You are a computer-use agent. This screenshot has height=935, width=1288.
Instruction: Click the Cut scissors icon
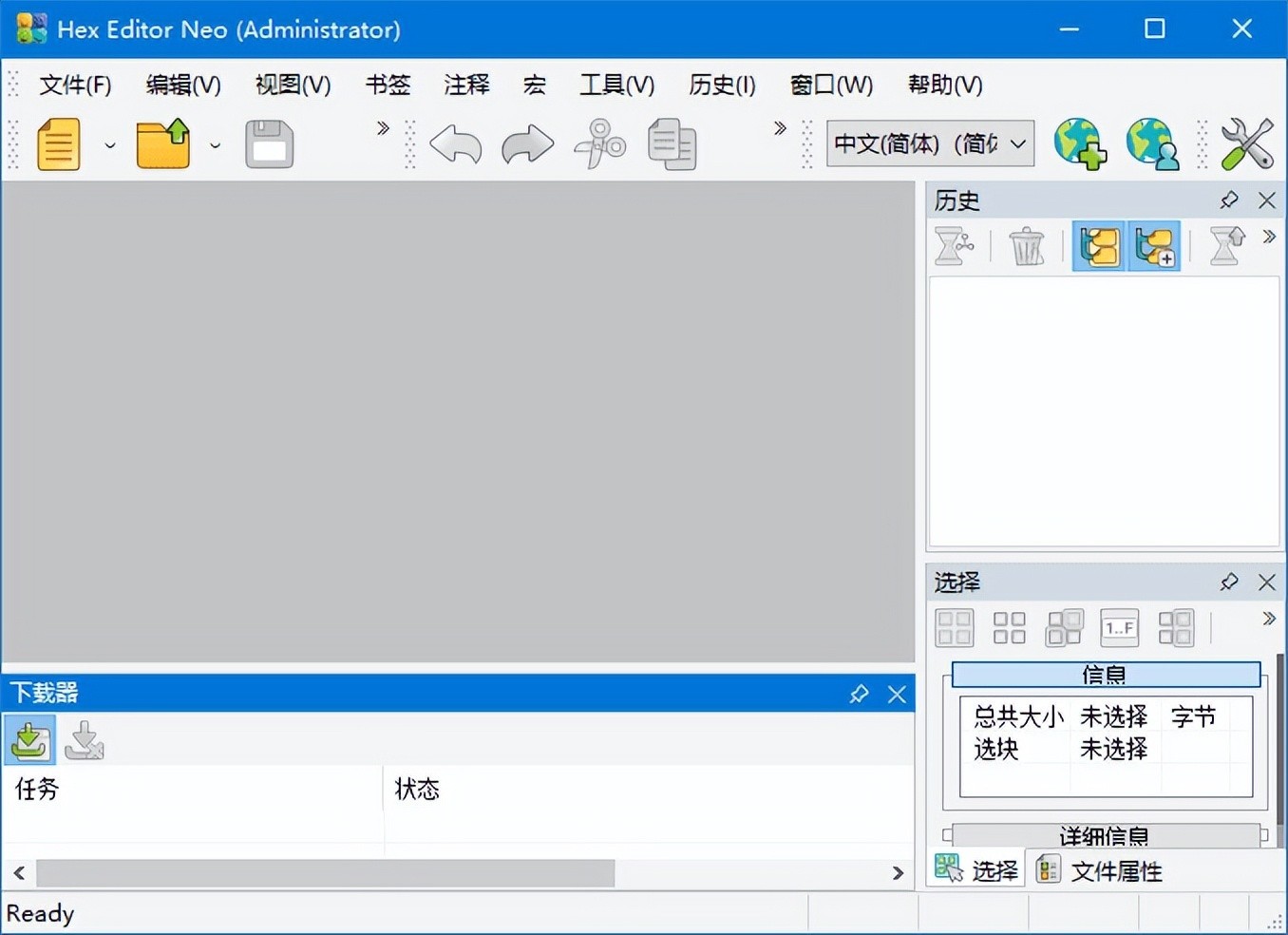[600, 144]
